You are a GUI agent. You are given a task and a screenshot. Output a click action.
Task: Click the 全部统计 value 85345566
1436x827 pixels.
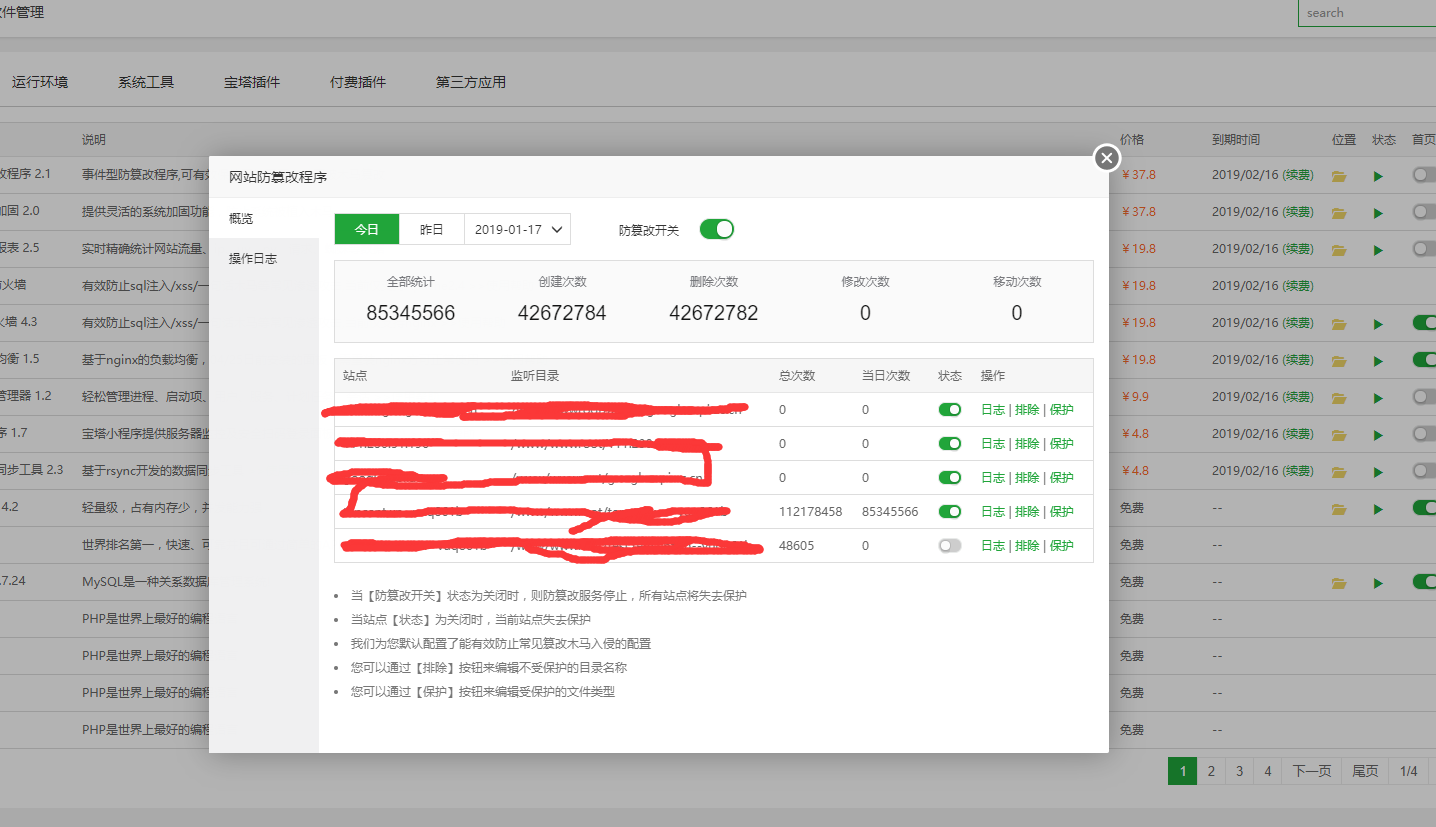coord(411,313)
